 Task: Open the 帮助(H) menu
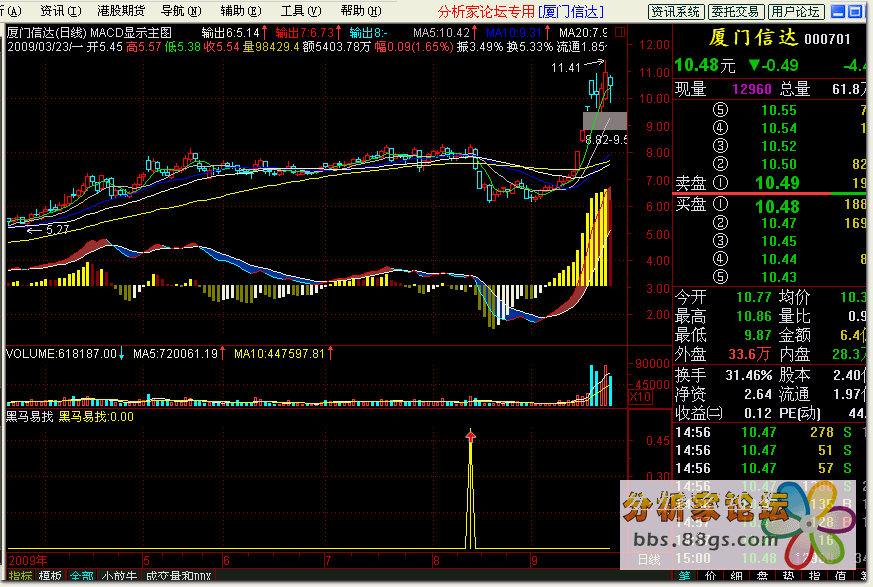[x=361, y=11]
